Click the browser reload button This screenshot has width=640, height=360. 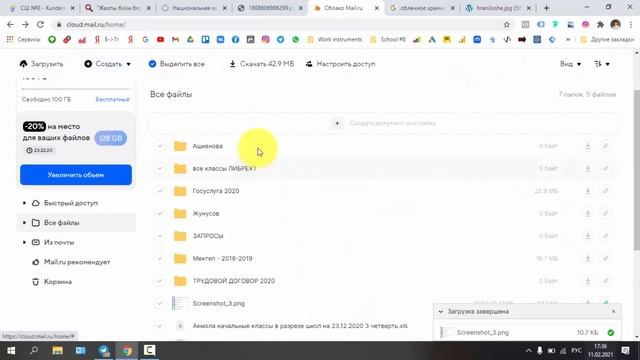click(x=40, y=24)
